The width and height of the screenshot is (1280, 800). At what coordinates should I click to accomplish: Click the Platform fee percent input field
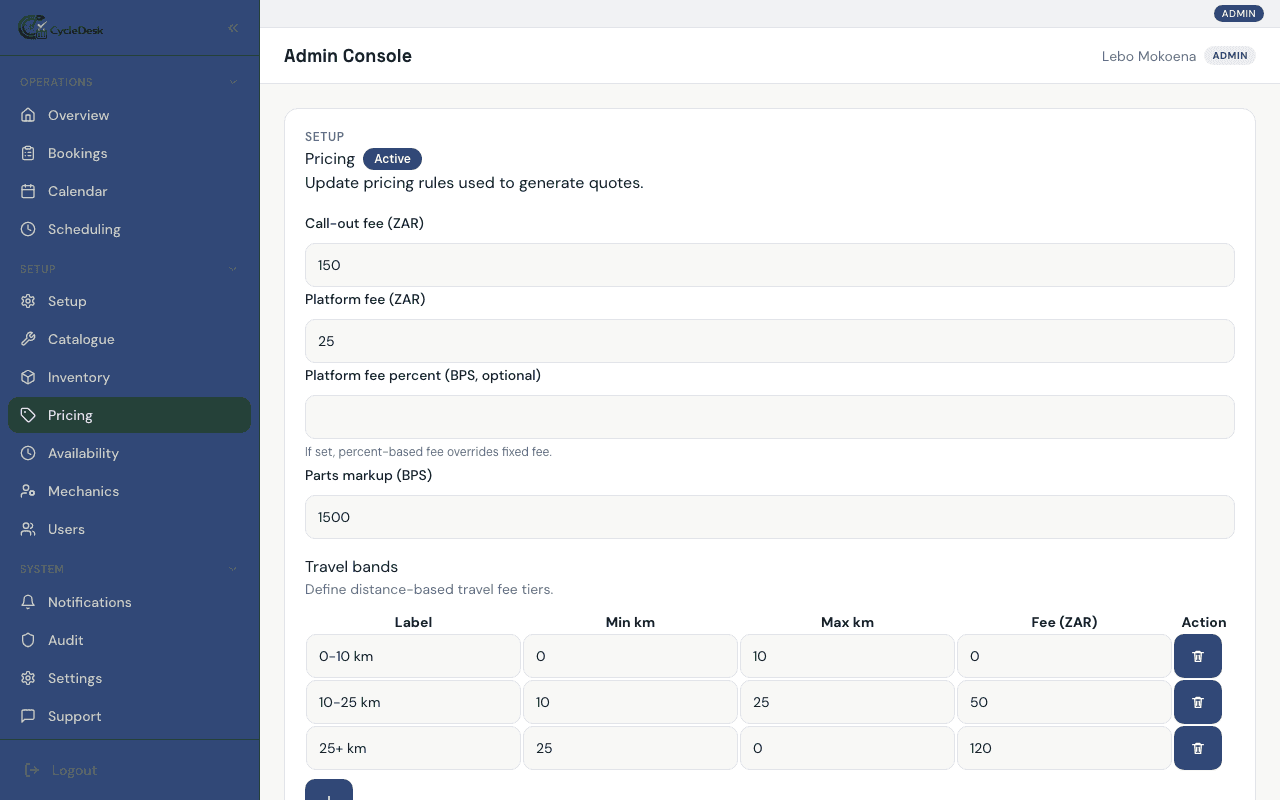(770, 417)
